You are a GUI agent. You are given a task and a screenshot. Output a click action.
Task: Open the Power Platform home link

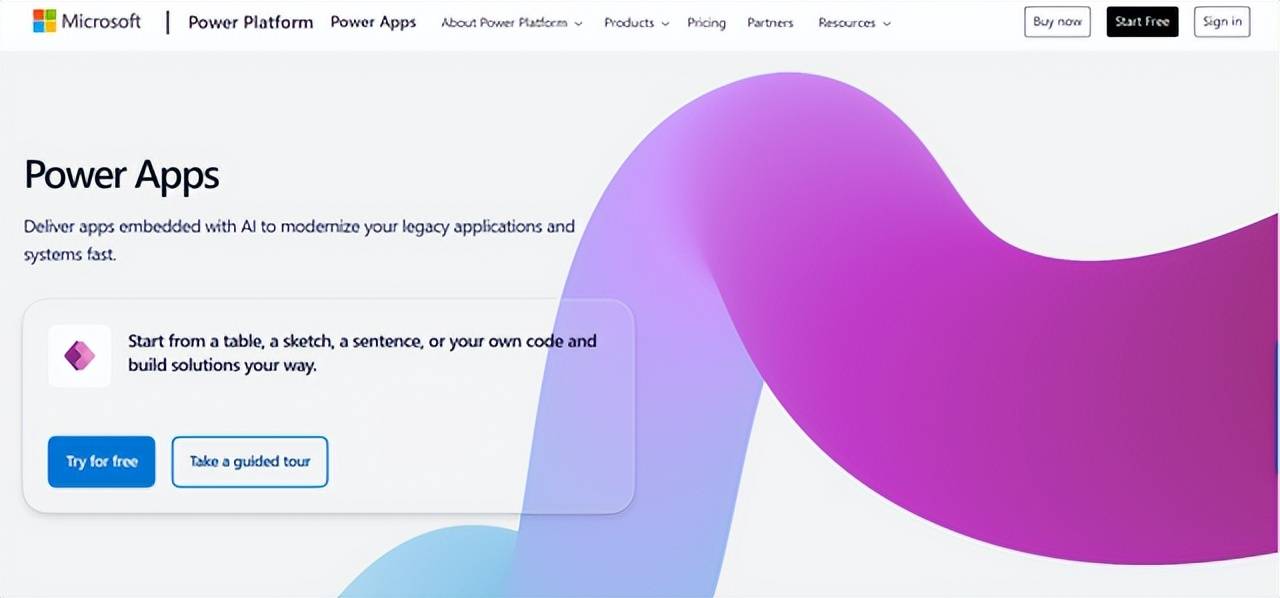pos(250,22)
